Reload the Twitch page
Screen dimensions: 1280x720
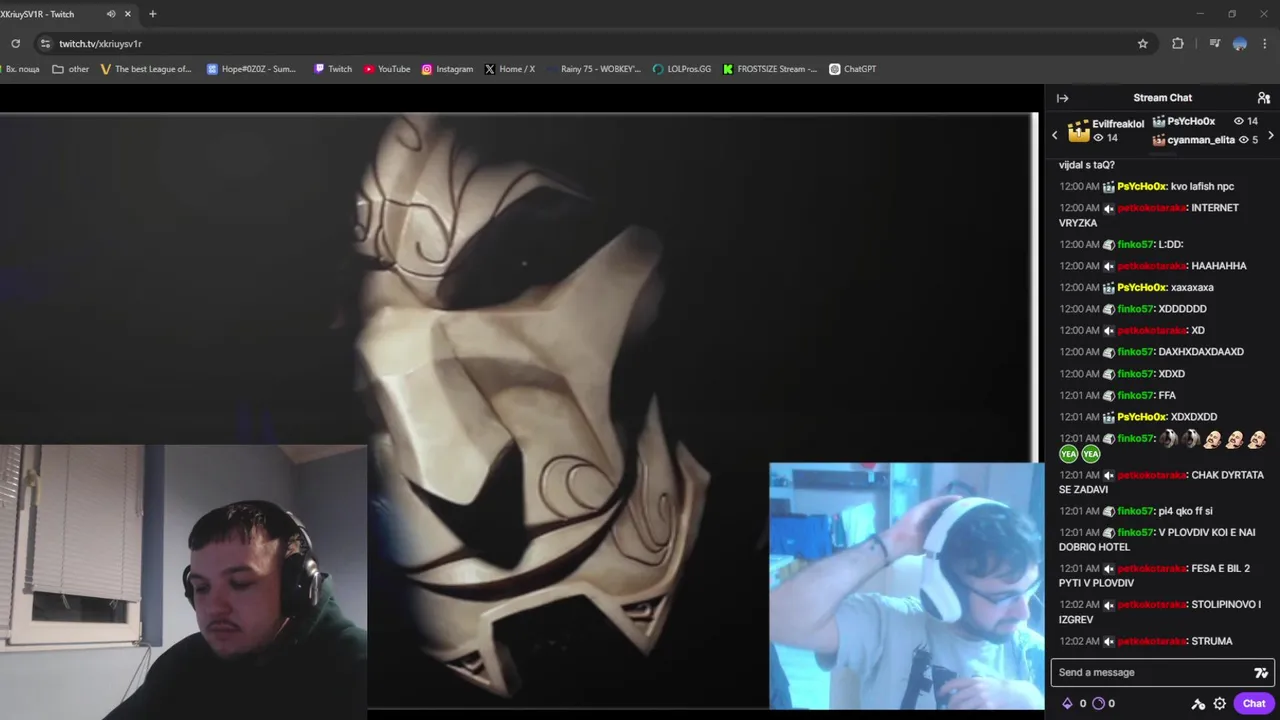(x=15, y=44)
